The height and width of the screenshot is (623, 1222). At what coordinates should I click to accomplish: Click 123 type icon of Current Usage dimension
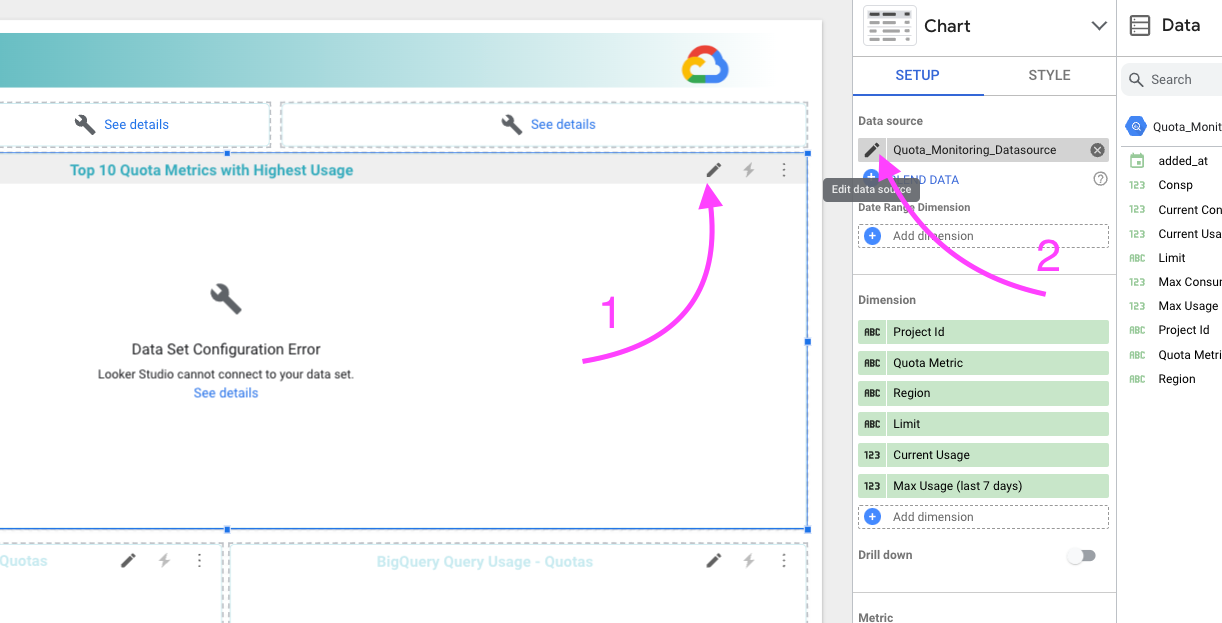[x=872, y=455]
